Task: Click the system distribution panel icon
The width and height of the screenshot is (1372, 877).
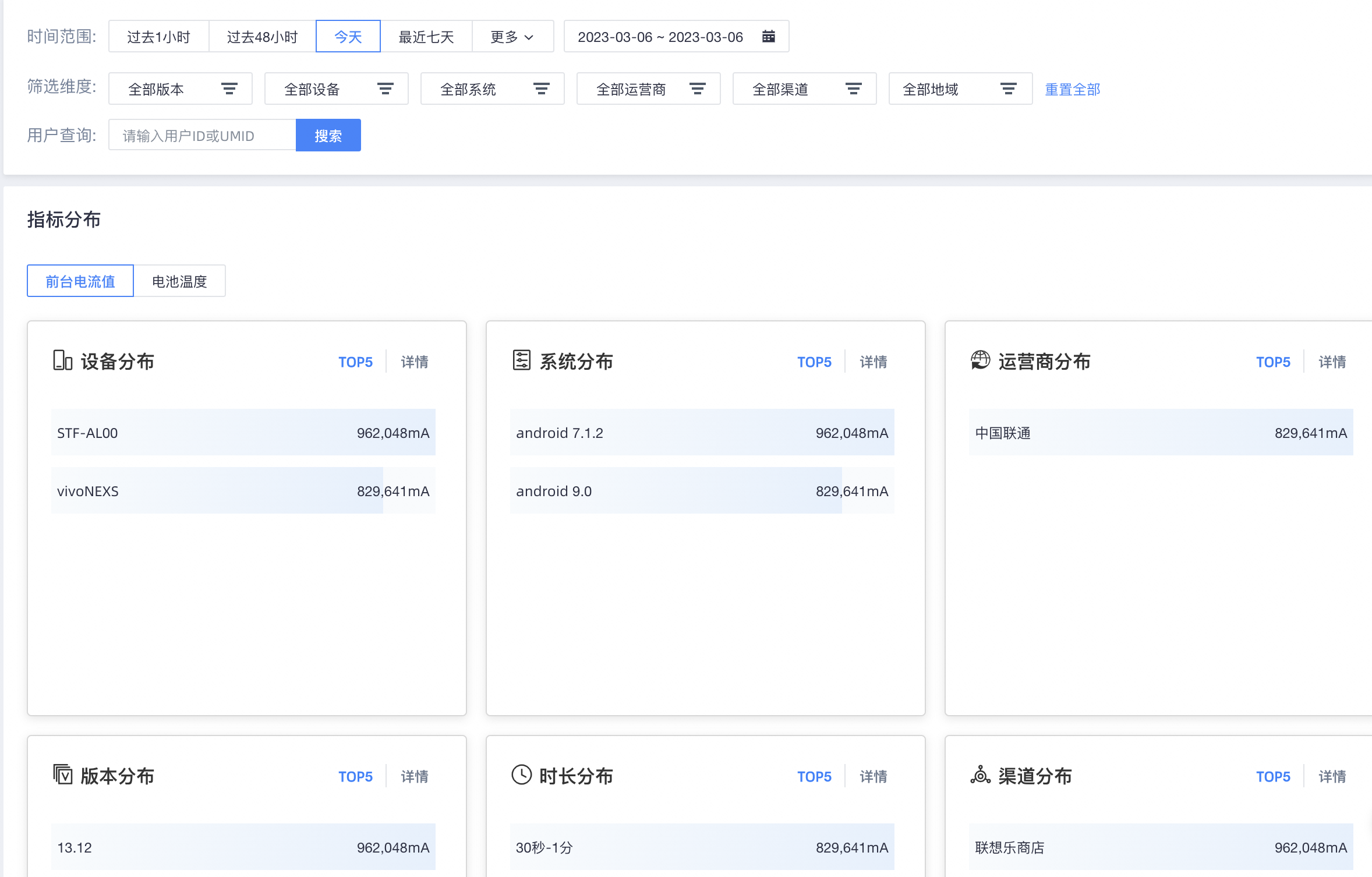Action: click(x=521, y=360)
